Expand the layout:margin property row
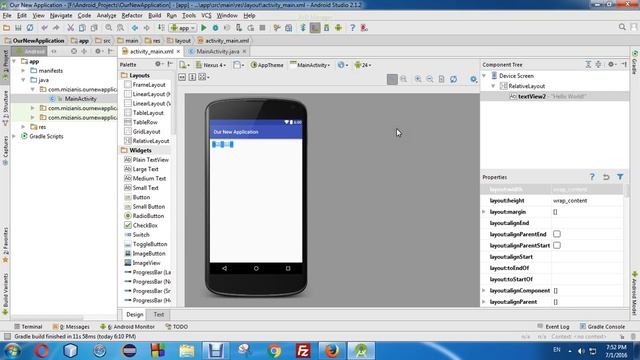The height and width of the screenshot is (360, 640). [484, 212]
